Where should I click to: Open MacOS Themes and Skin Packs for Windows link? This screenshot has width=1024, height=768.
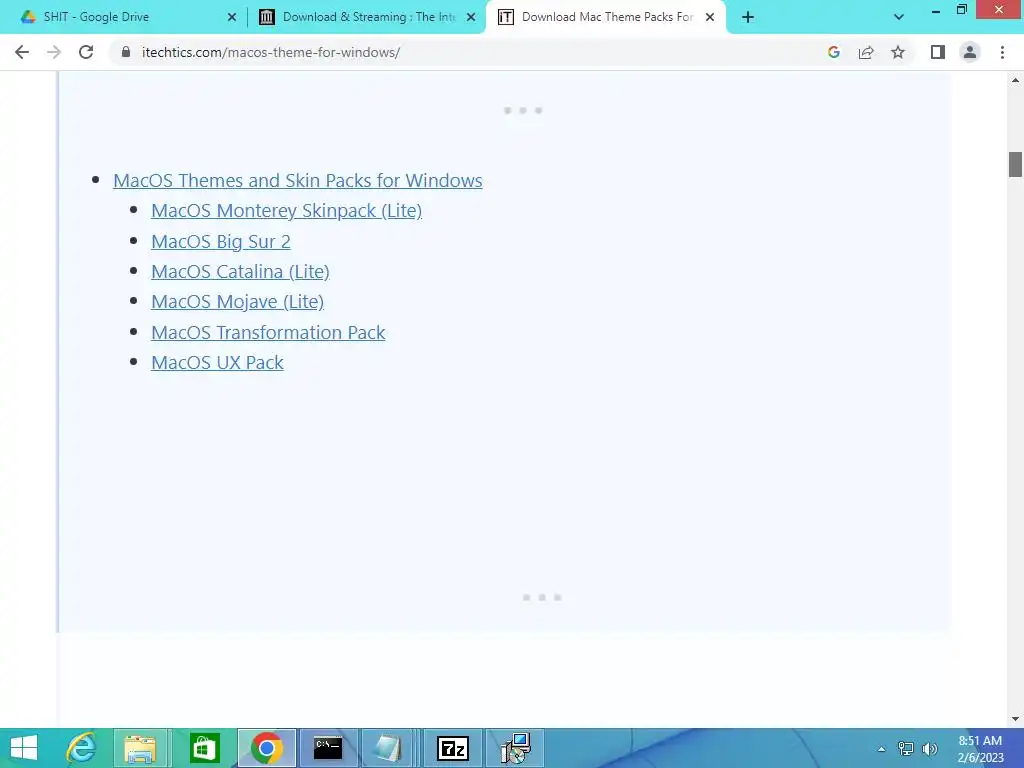298,180
